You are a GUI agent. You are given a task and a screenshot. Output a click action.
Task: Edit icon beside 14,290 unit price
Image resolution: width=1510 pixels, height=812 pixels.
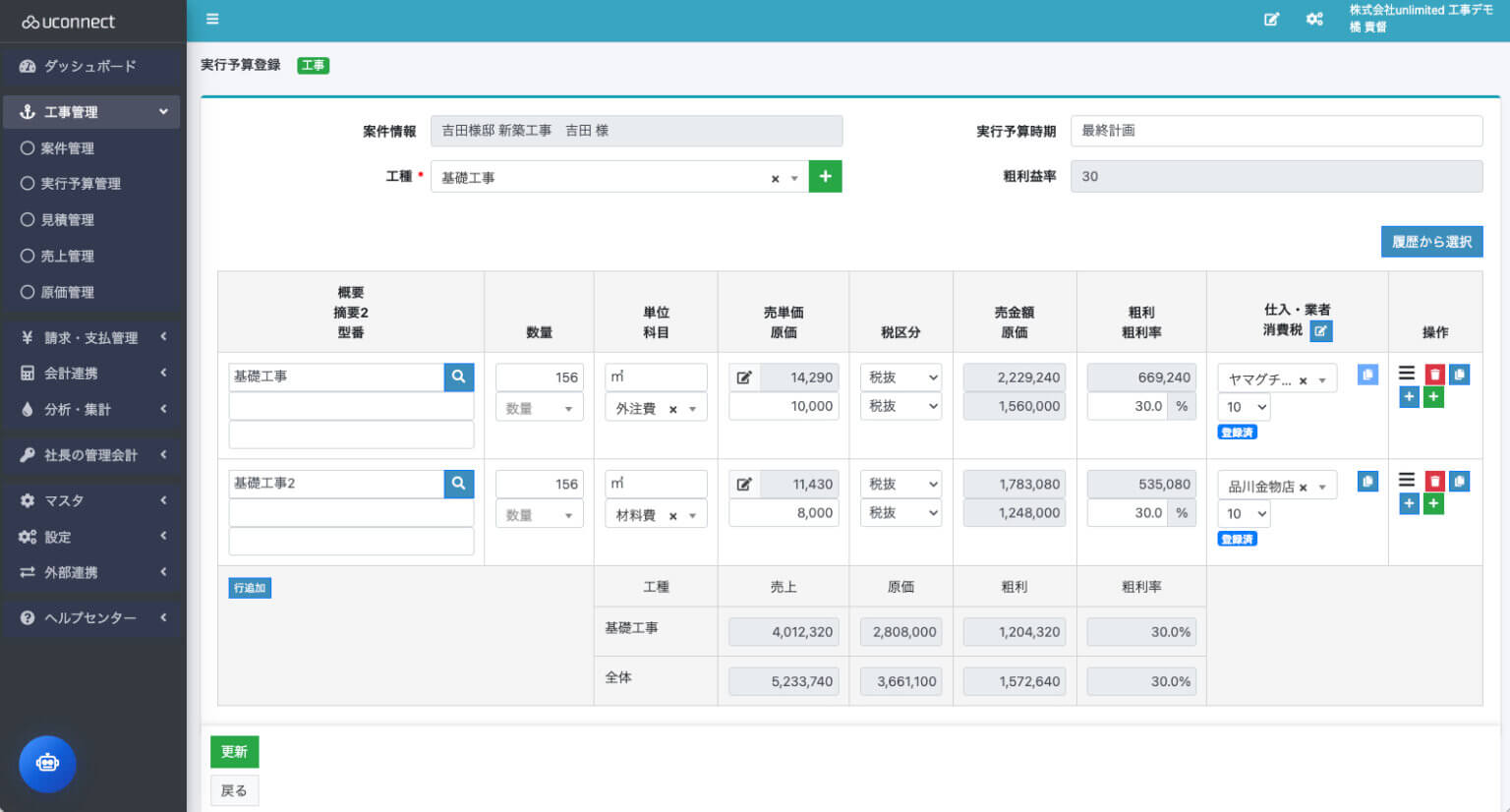click(x=744, y=377)
